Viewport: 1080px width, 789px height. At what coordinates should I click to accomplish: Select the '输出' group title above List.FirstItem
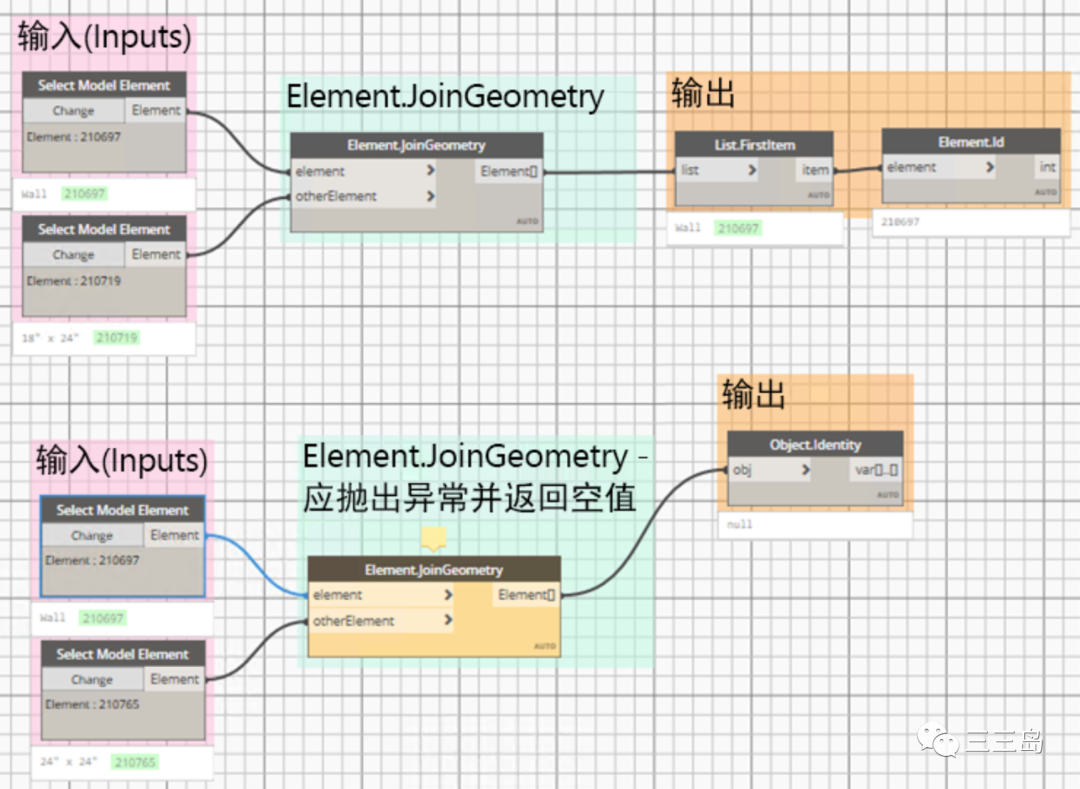[x=703, y=93]
